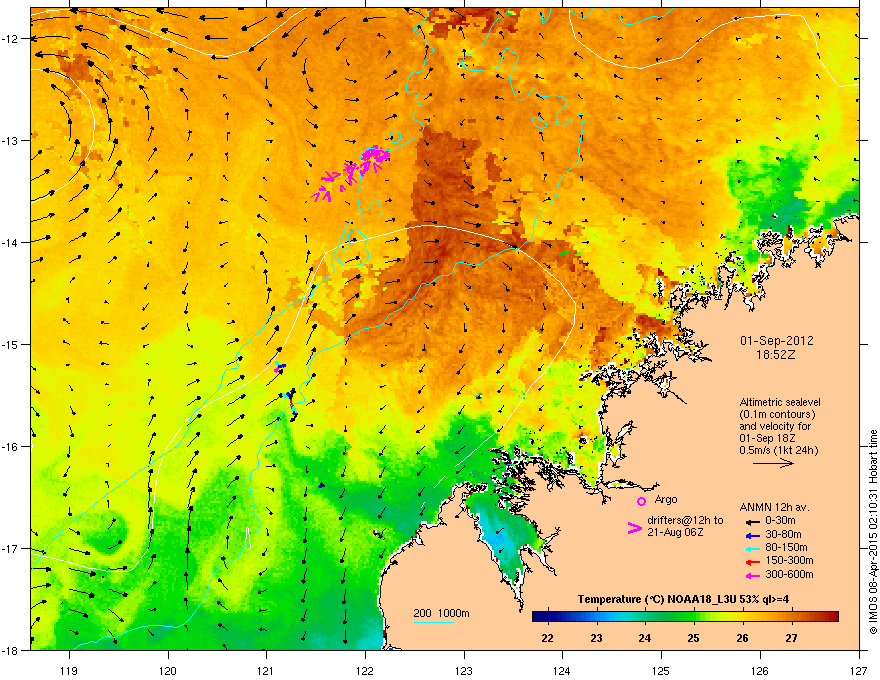This screenshot has width=880, height=680.
Task: Click the magenta 300-600m legend arrow
Action: (752, 575)
